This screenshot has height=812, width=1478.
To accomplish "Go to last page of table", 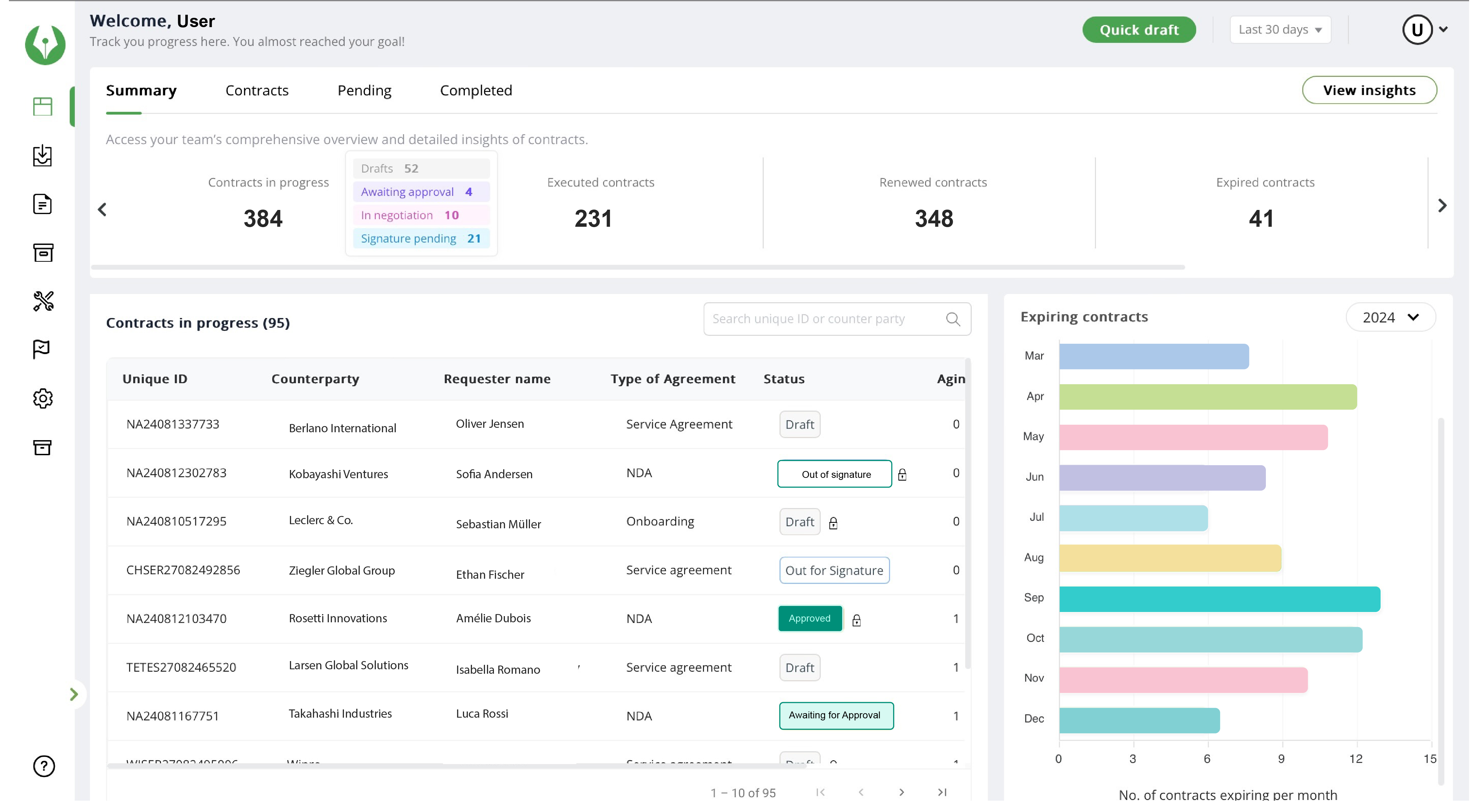I will (x=942, y=792).
